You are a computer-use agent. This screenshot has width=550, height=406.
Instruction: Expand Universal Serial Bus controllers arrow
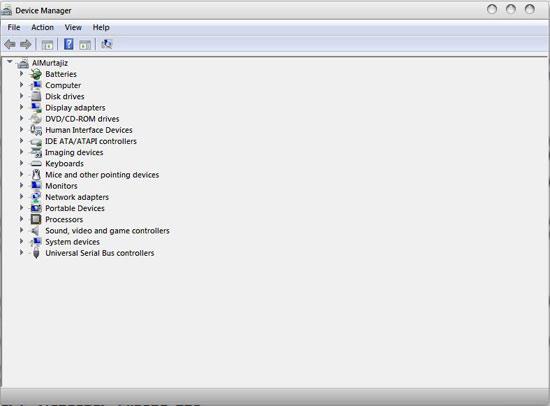coord(21,252)
